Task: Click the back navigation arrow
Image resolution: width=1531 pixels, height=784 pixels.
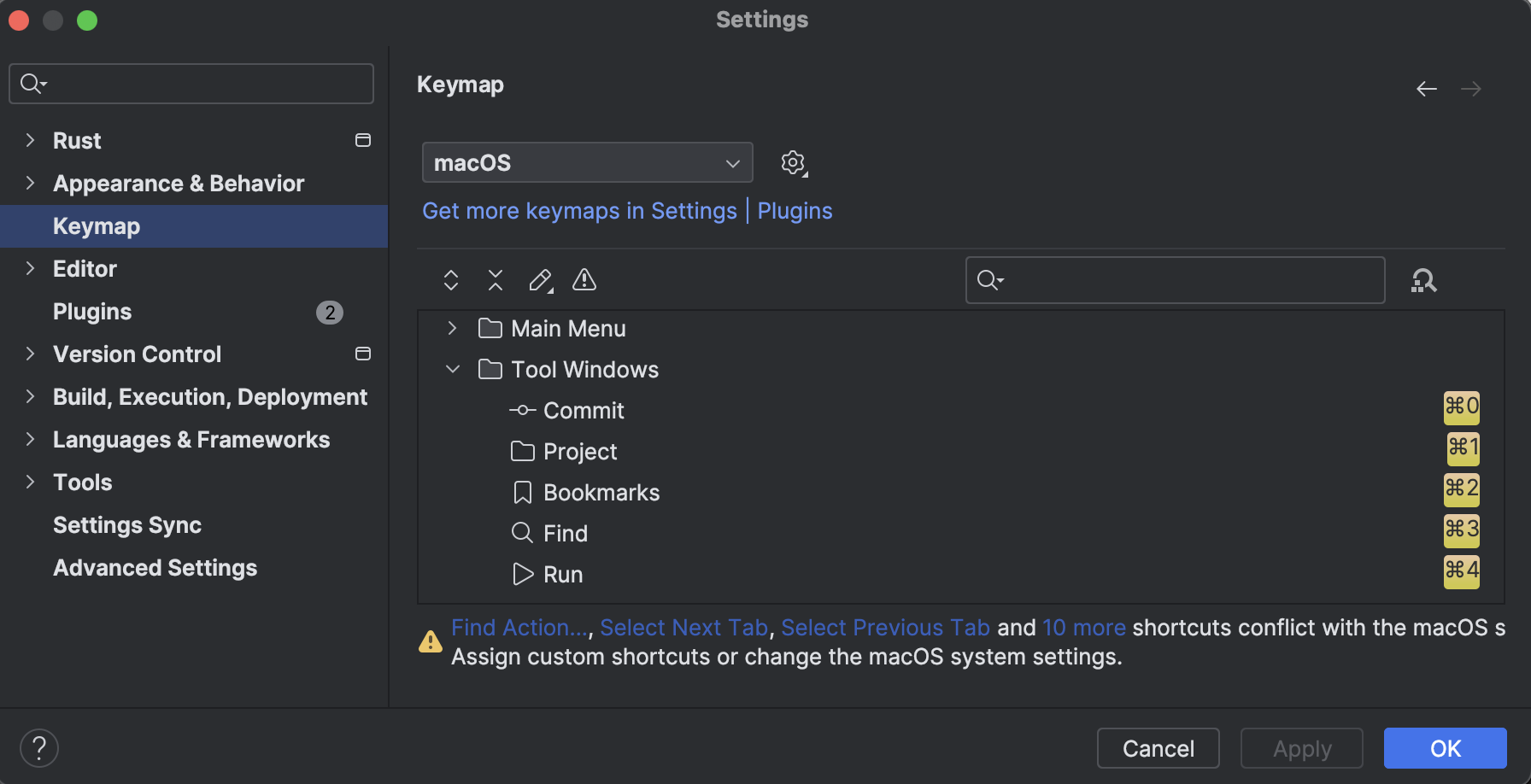Action: pyautogui.click(x=1426, y=89)
